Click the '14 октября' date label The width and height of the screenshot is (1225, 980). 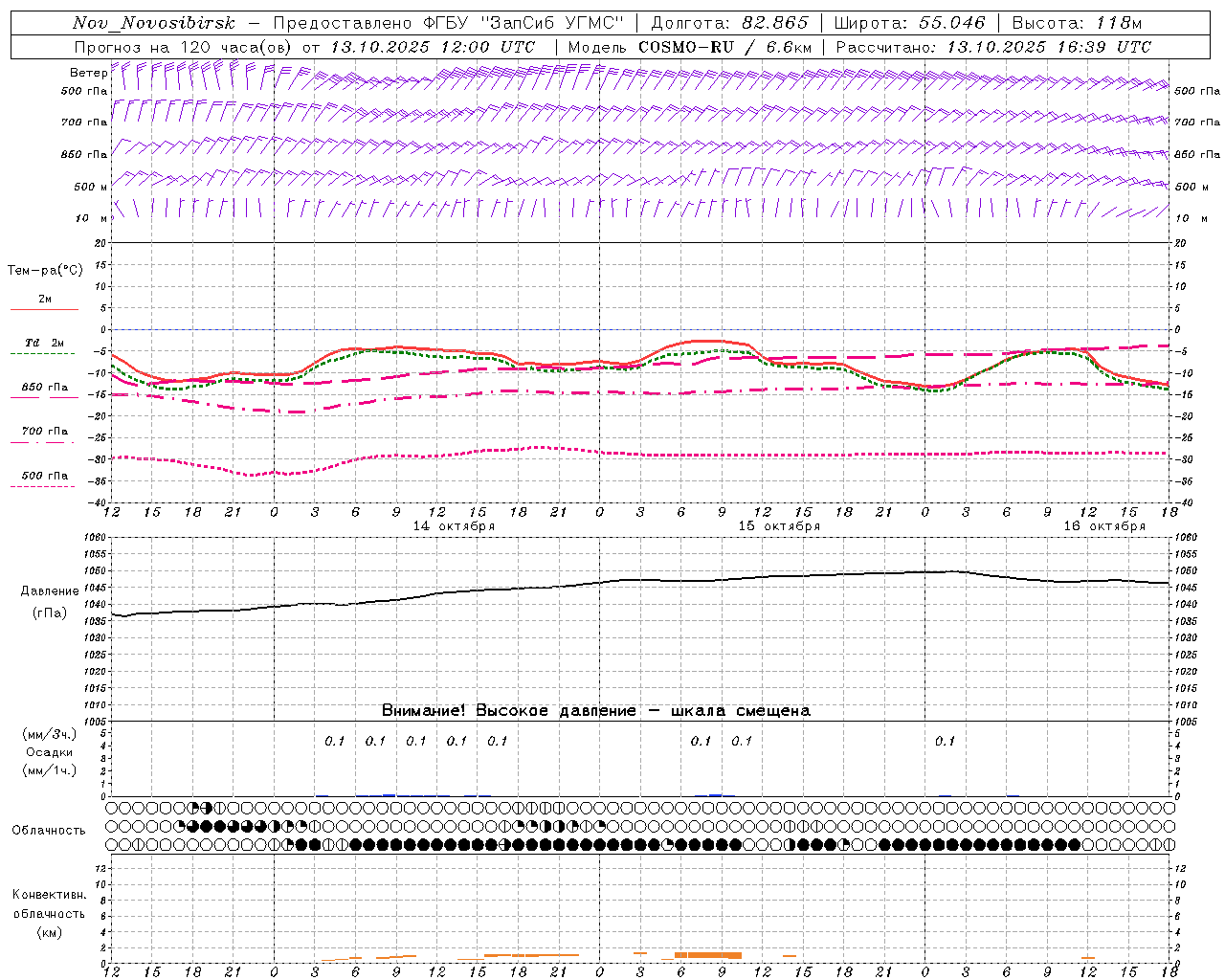point(454,526)
